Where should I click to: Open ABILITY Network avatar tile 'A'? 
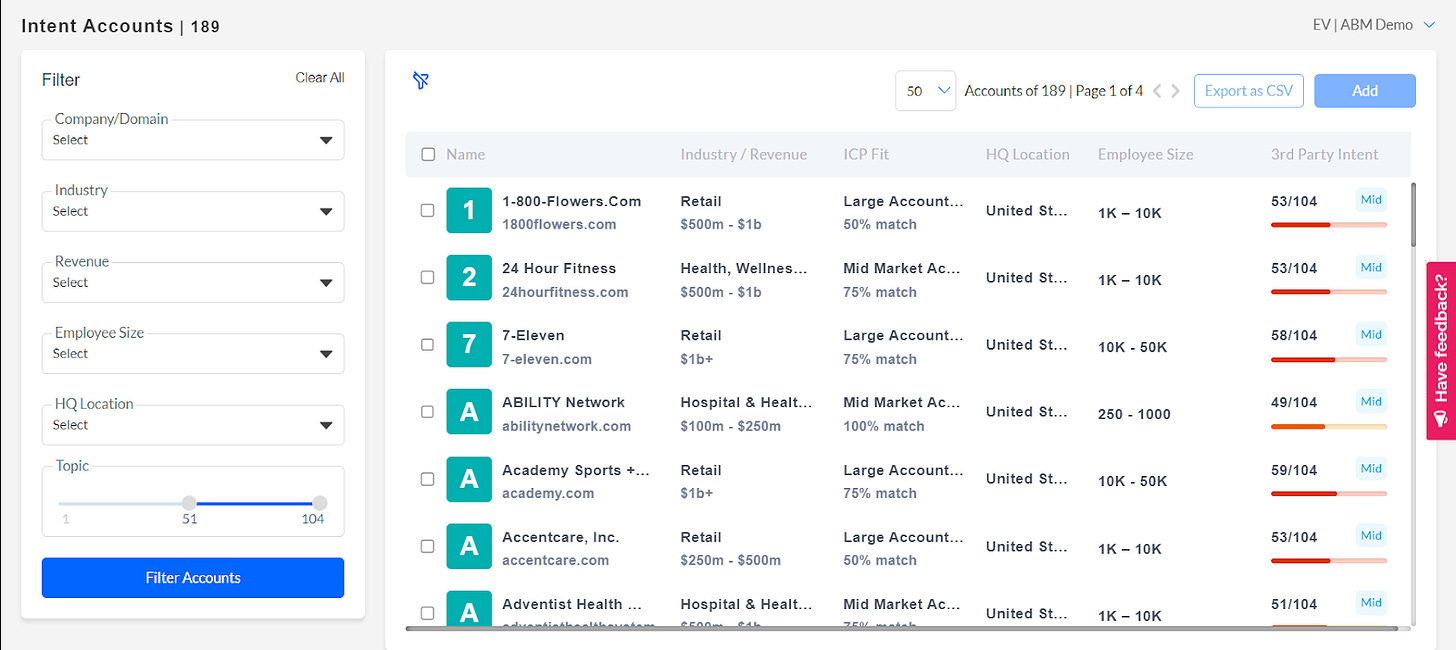(469, 411)
